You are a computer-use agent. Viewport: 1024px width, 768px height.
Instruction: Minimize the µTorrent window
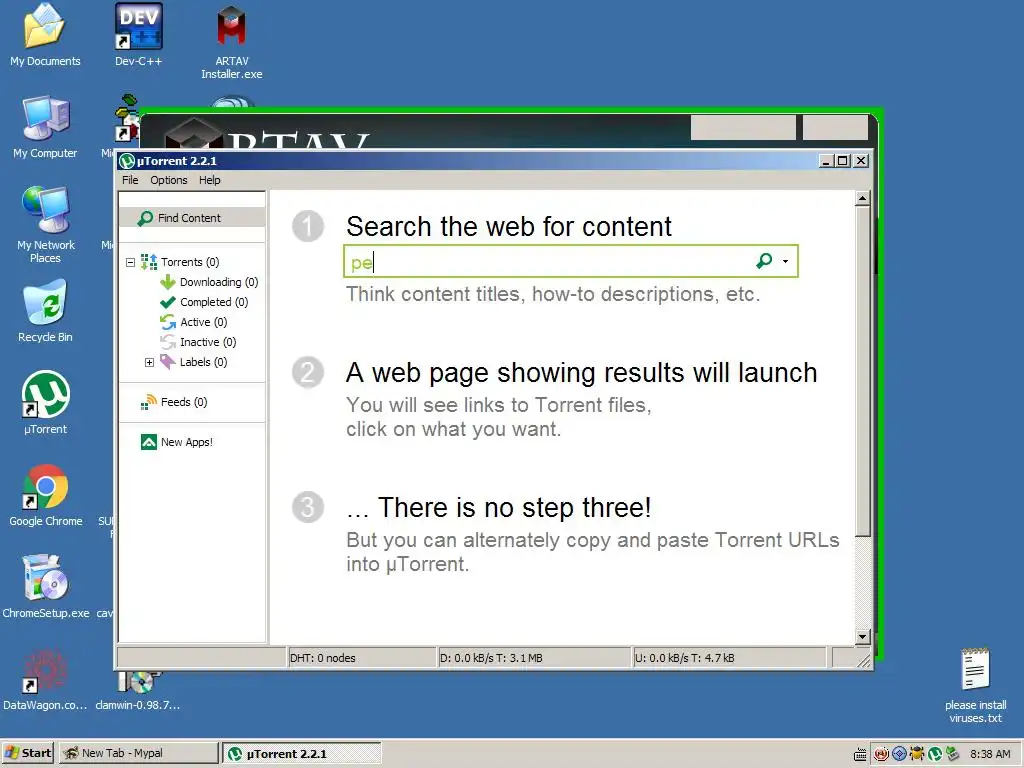tap(827, 161)
